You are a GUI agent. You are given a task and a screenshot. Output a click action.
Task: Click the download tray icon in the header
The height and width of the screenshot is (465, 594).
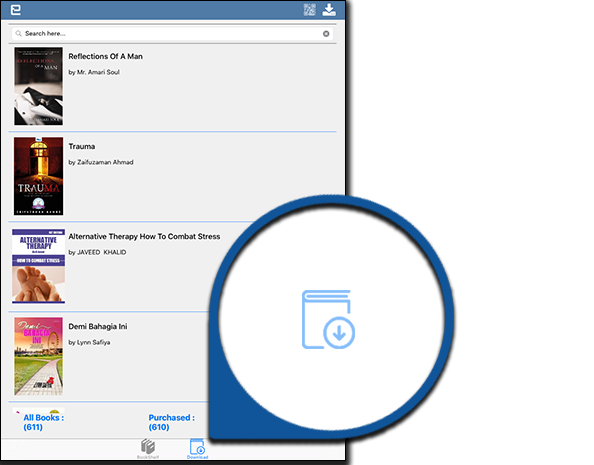[329, 10]
